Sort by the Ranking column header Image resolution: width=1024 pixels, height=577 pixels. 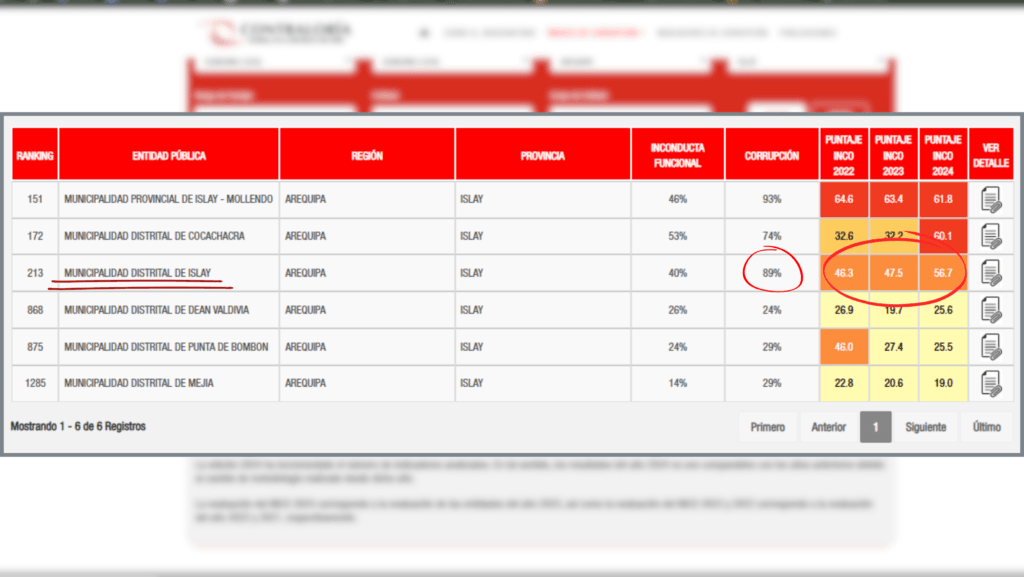click(x=34, y=156)
